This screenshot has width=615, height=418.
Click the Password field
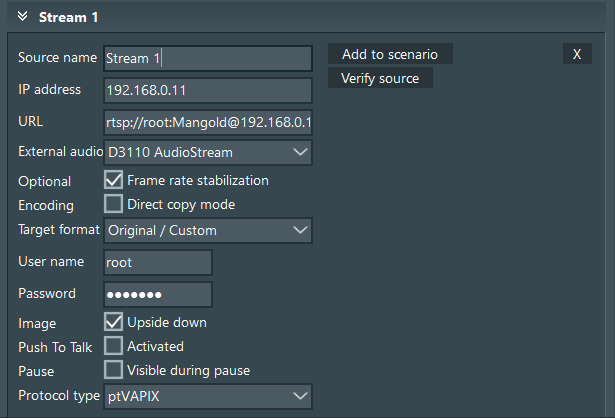click(x=158, y=294)
